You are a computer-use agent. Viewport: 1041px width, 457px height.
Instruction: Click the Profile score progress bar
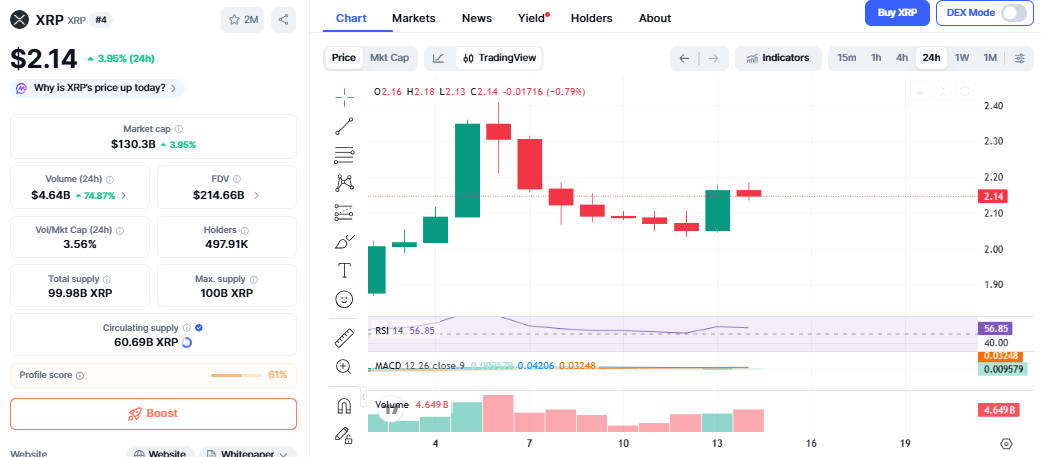coord(236,375)
